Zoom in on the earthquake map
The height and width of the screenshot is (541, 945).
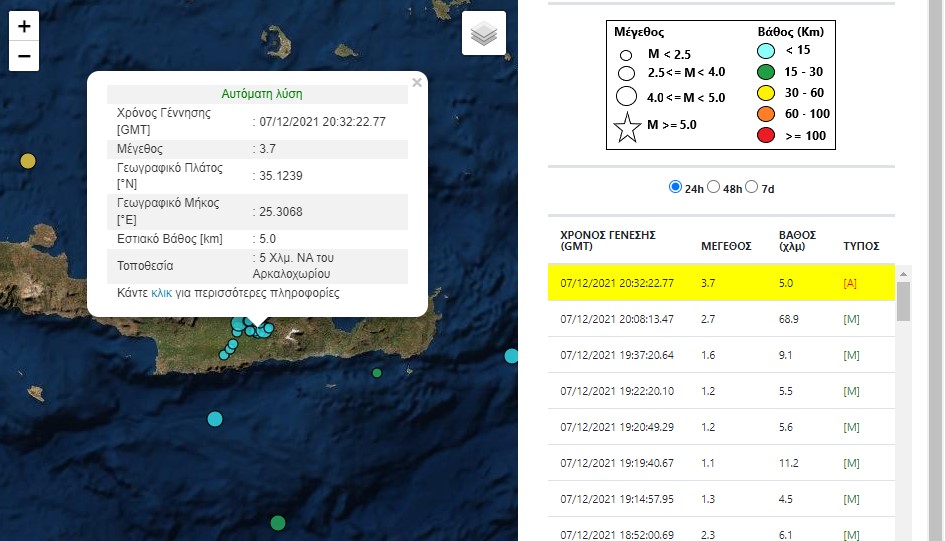coord(24,27)
